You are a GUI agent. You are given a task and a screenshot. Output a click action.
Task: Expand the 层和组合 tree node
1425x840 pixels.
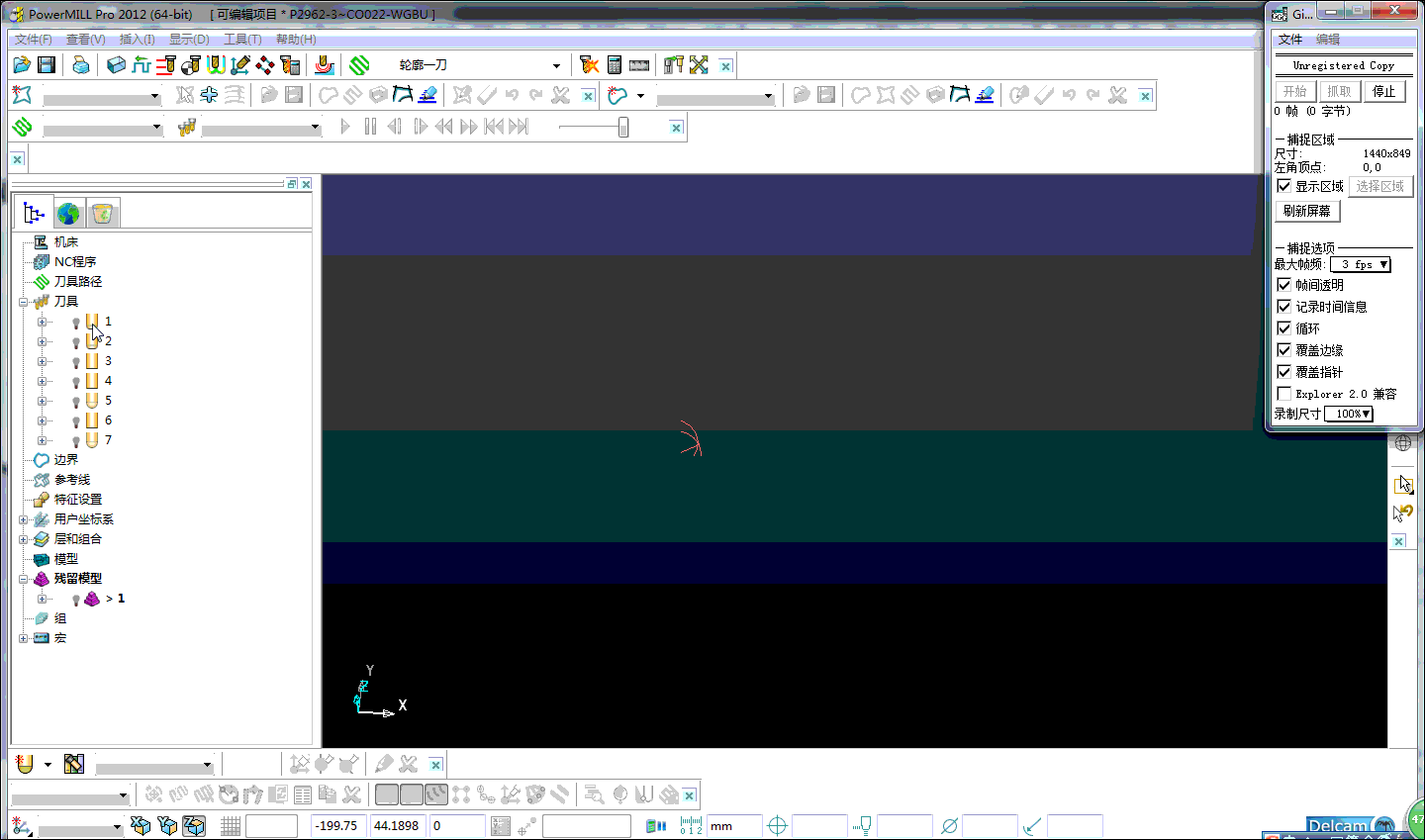[23, 539]
